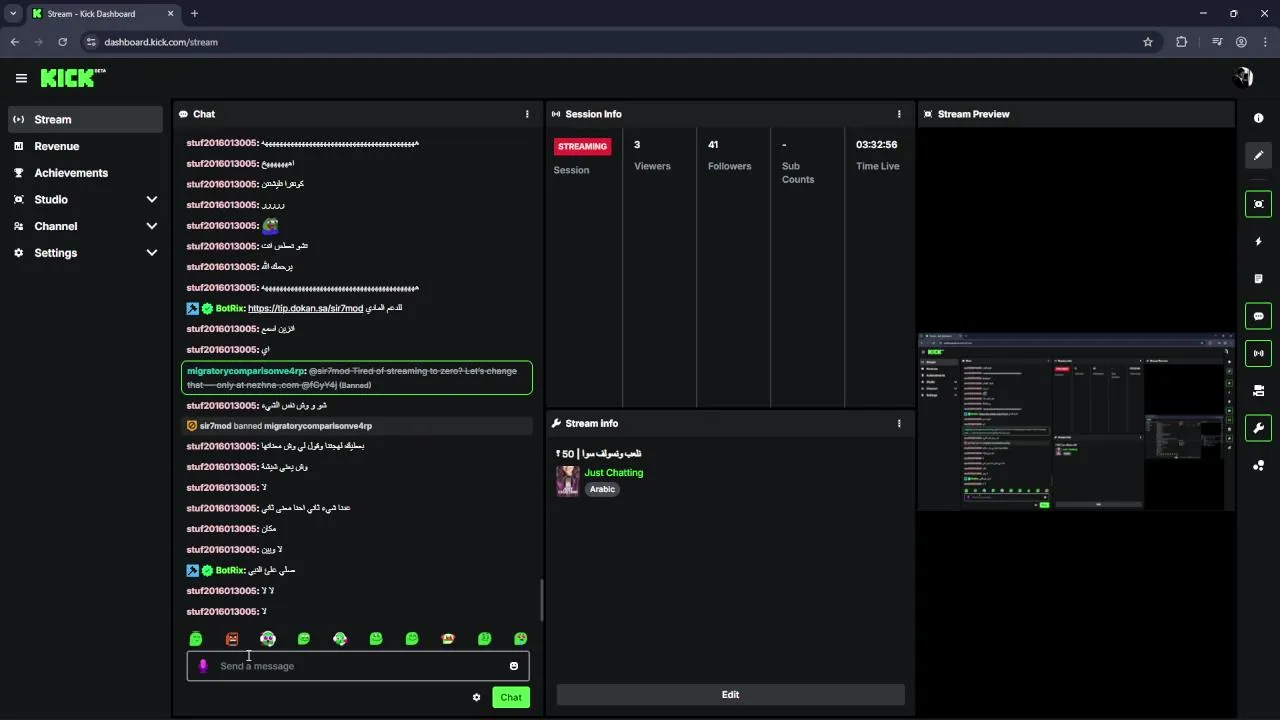The image size is (1280, 720).
Task: Open the tab search dropdown arrow
Action: pyautogui.click(x=13, y=13)
